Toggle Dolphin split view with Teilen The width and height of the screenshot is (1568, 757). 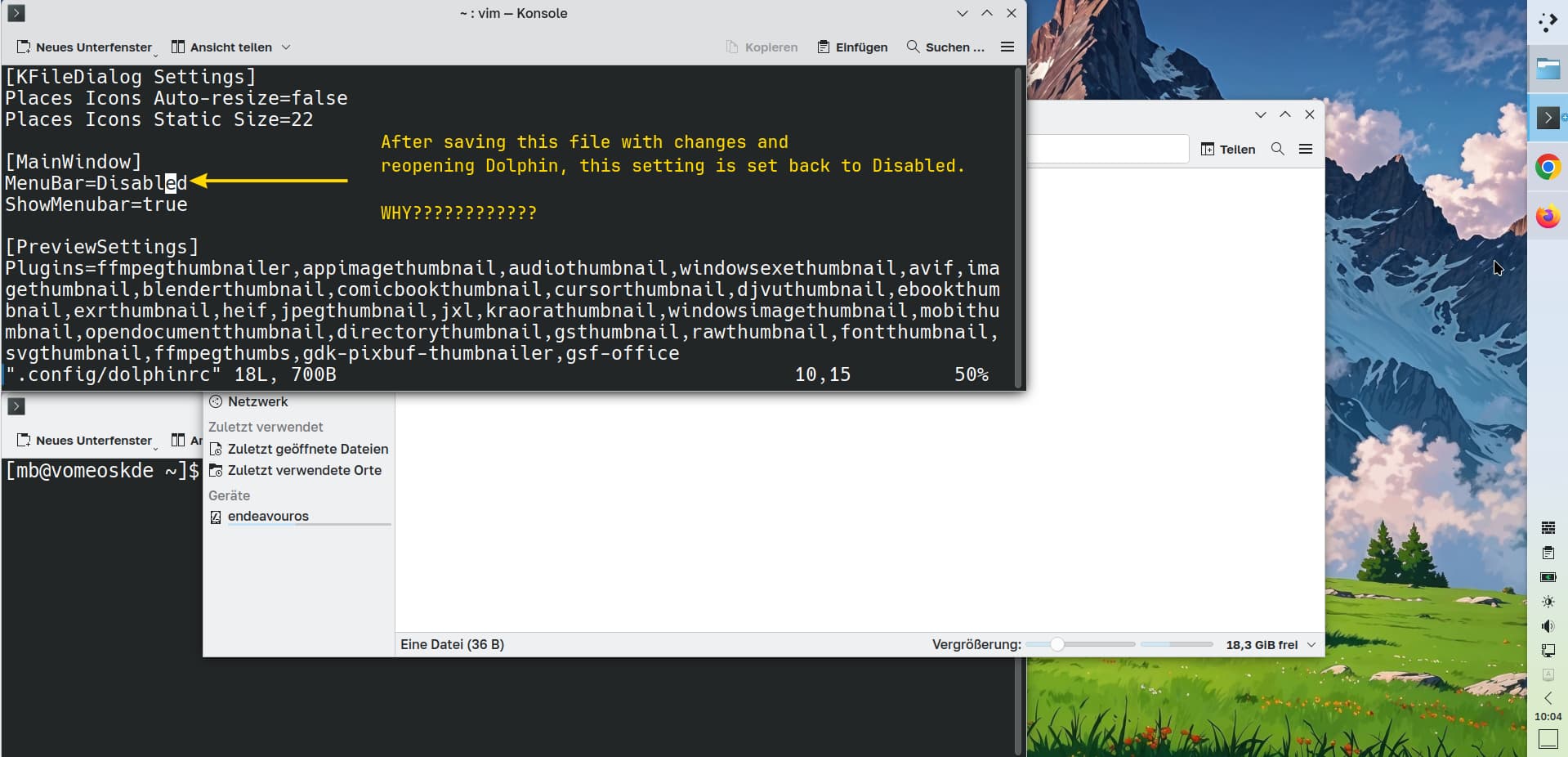(1228, 149)
